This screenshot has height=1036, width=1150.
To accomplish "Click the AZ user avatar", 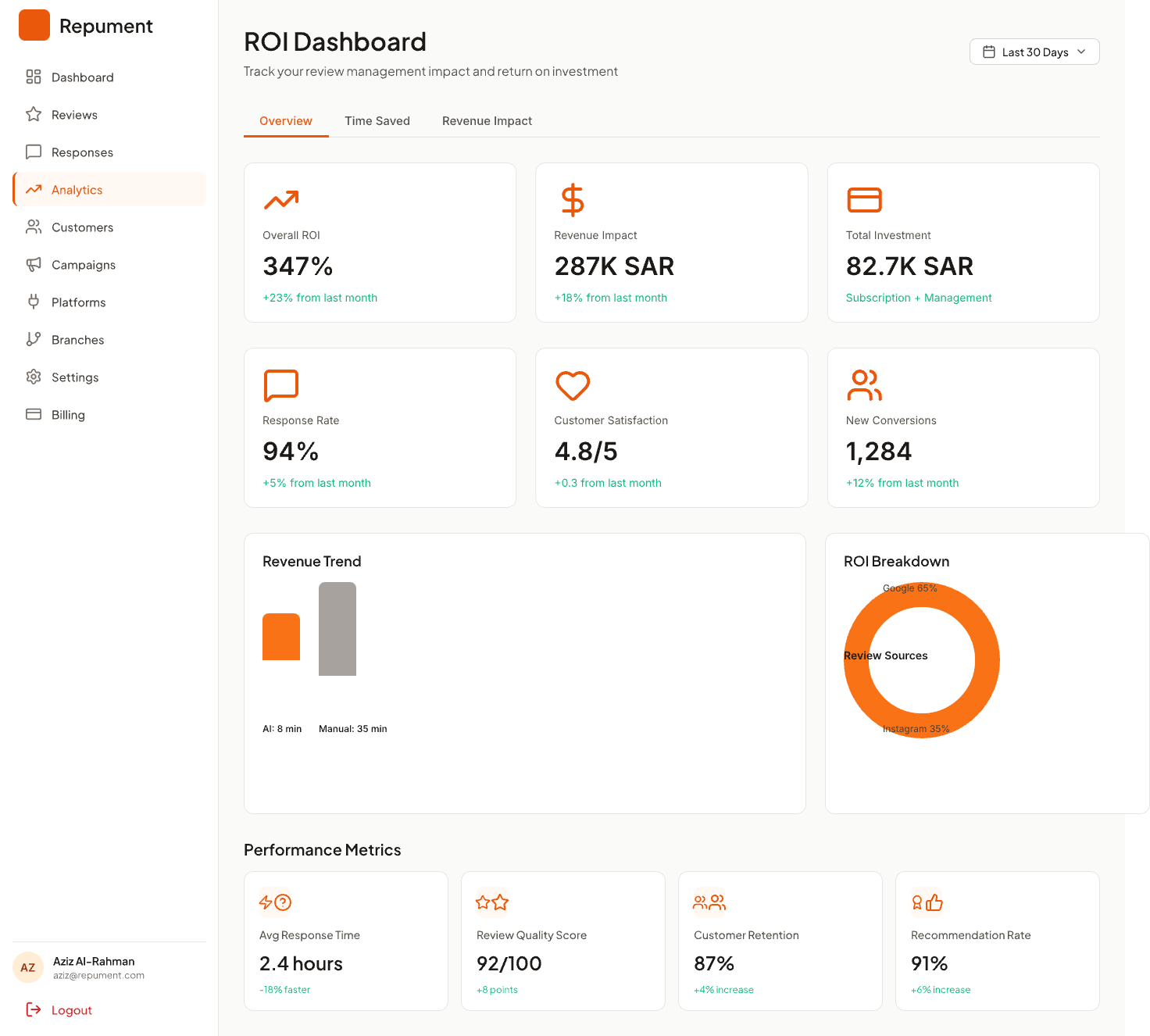I will [x=28, y=967].
